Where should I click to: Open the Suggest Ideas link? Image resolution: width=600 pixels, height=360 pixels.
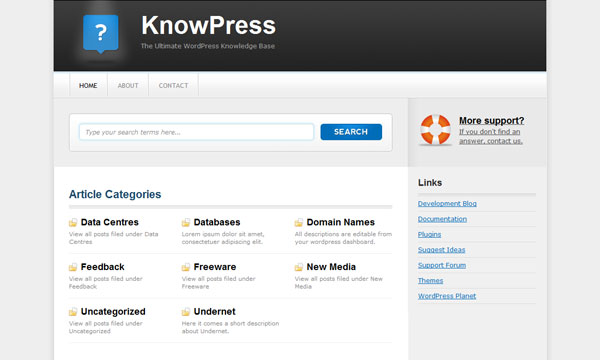[x=441, y=250]
